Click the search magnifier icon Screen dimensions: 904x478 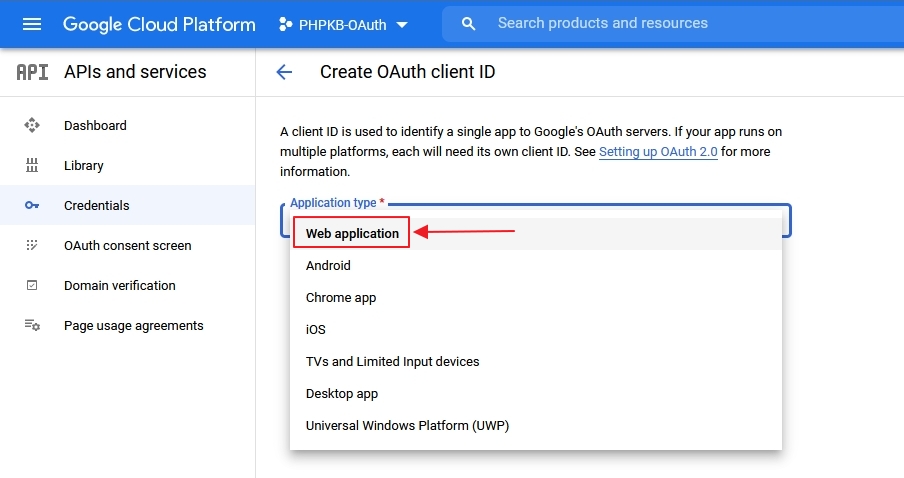(469, 24)
